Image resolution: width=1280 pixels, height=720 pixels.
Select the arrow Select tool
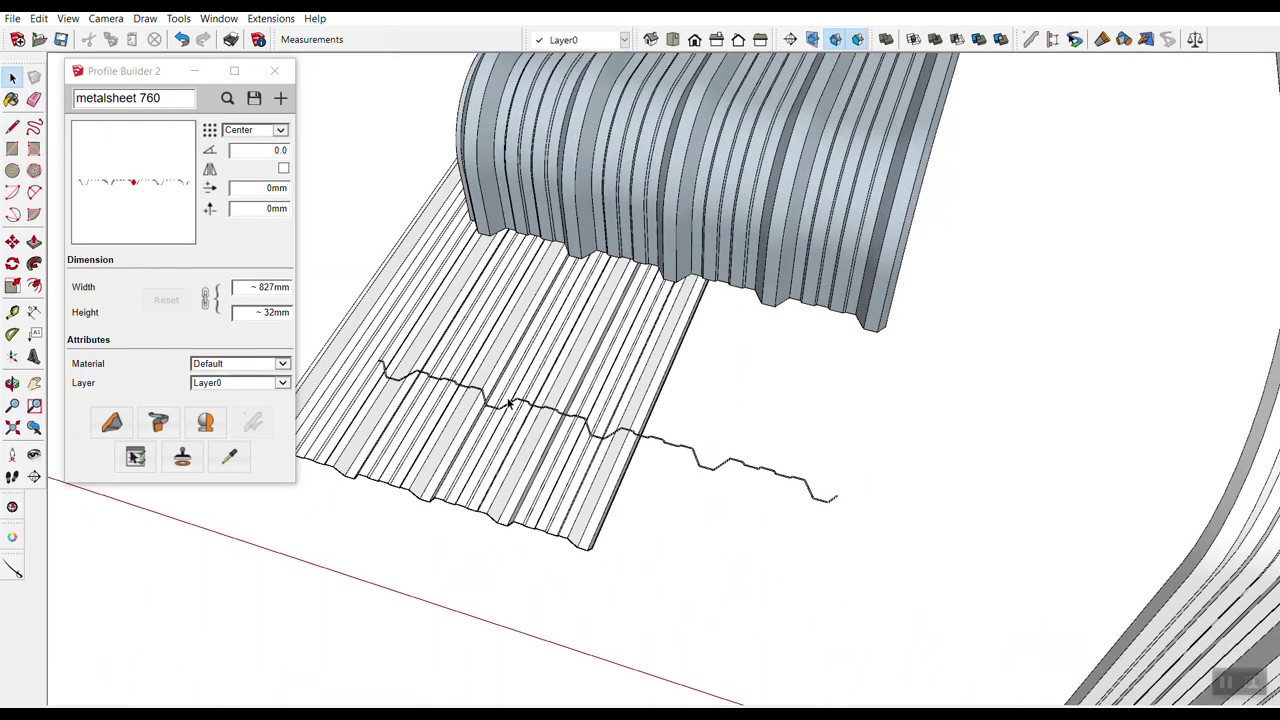click(x=12, y=78)
